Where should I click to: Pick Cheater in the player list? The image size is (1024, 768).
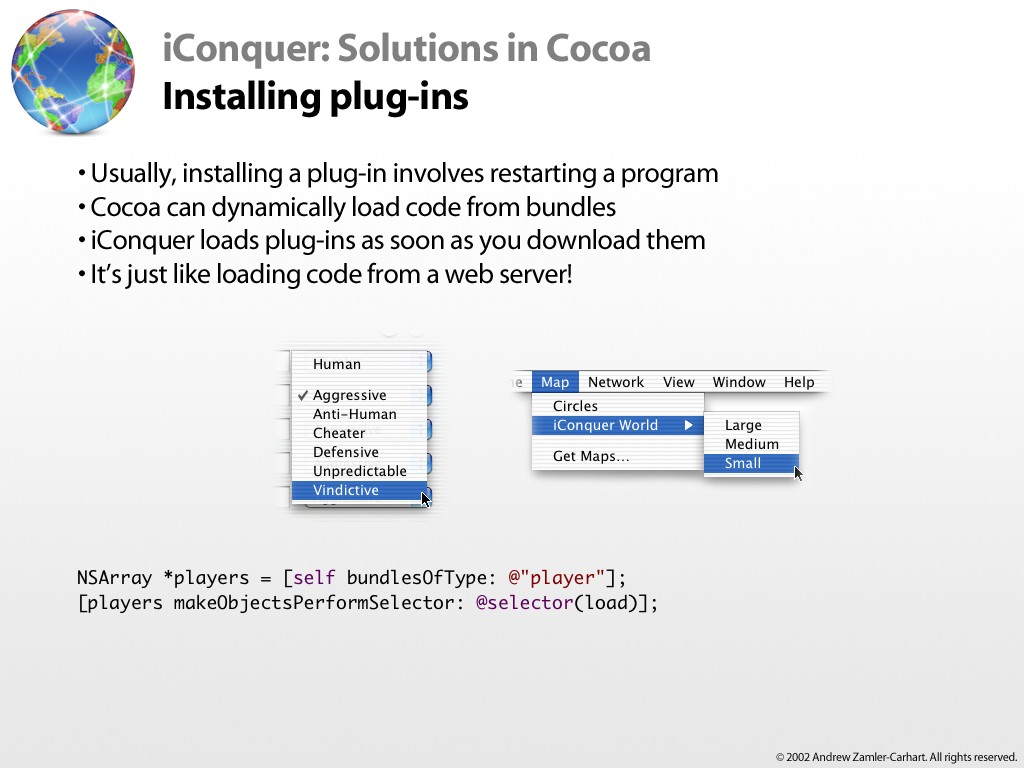pos(339,433)
